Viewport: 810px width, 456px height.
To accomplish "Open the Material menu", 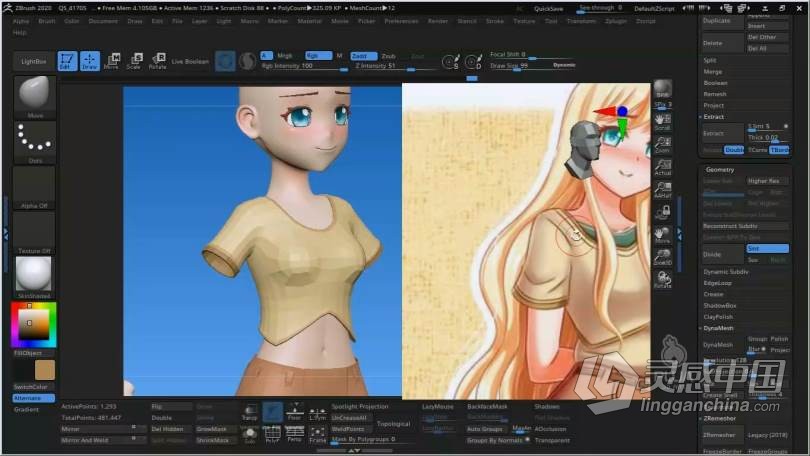I will [309, 21].
